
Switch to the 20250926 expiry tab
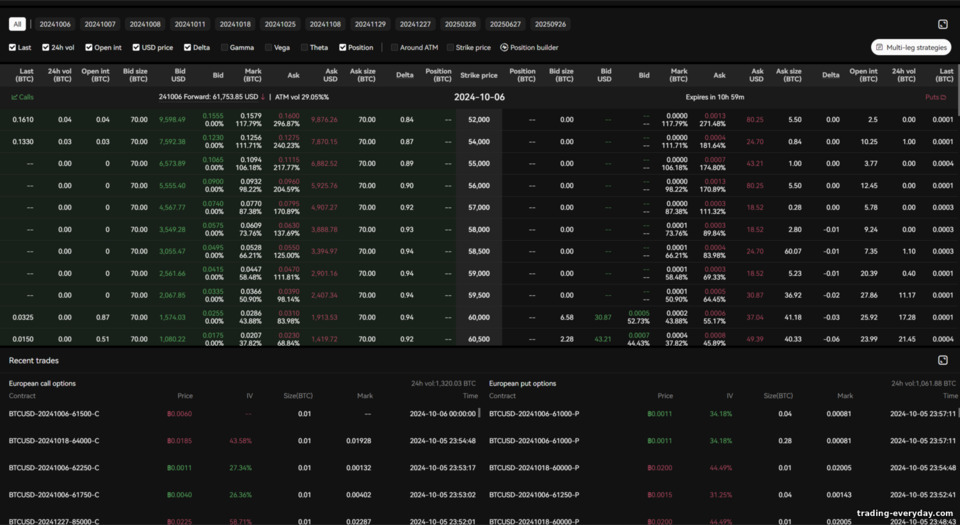[550, 24]
